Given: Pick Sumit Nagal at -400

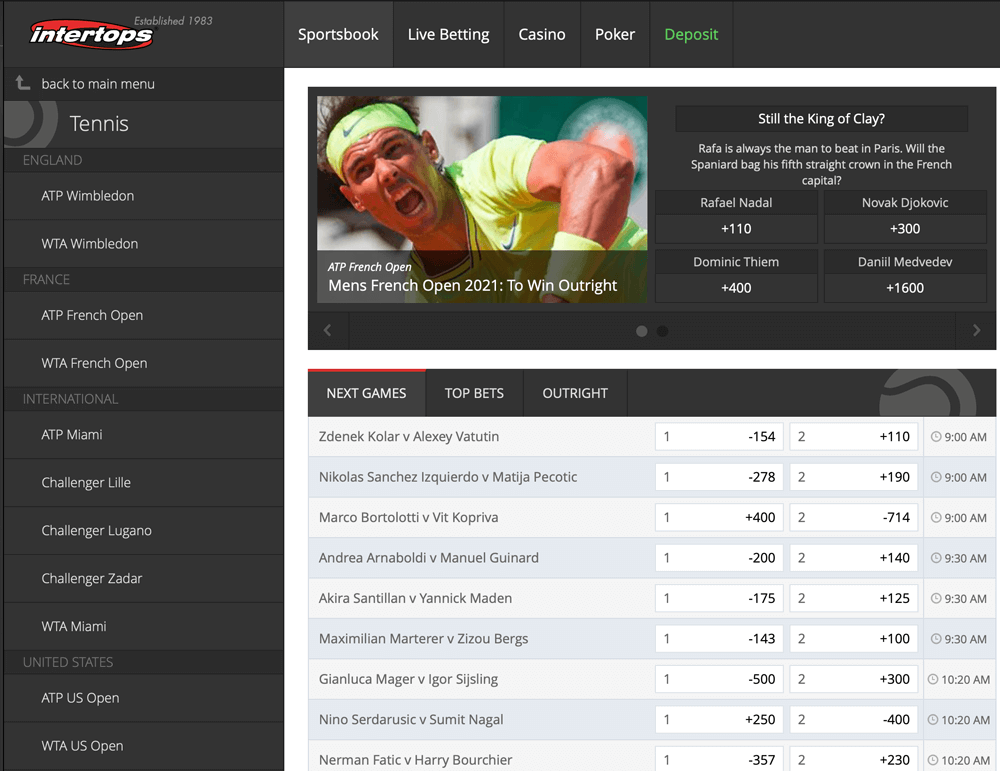Looking at the screenshot, I should (x=854, y=719).
